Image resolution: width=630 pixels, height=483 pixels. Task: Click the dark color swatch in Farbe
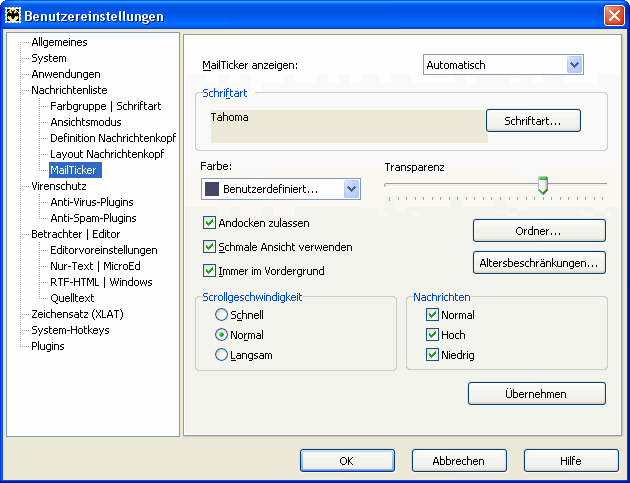pyautogui.click(x=212, y=189)
